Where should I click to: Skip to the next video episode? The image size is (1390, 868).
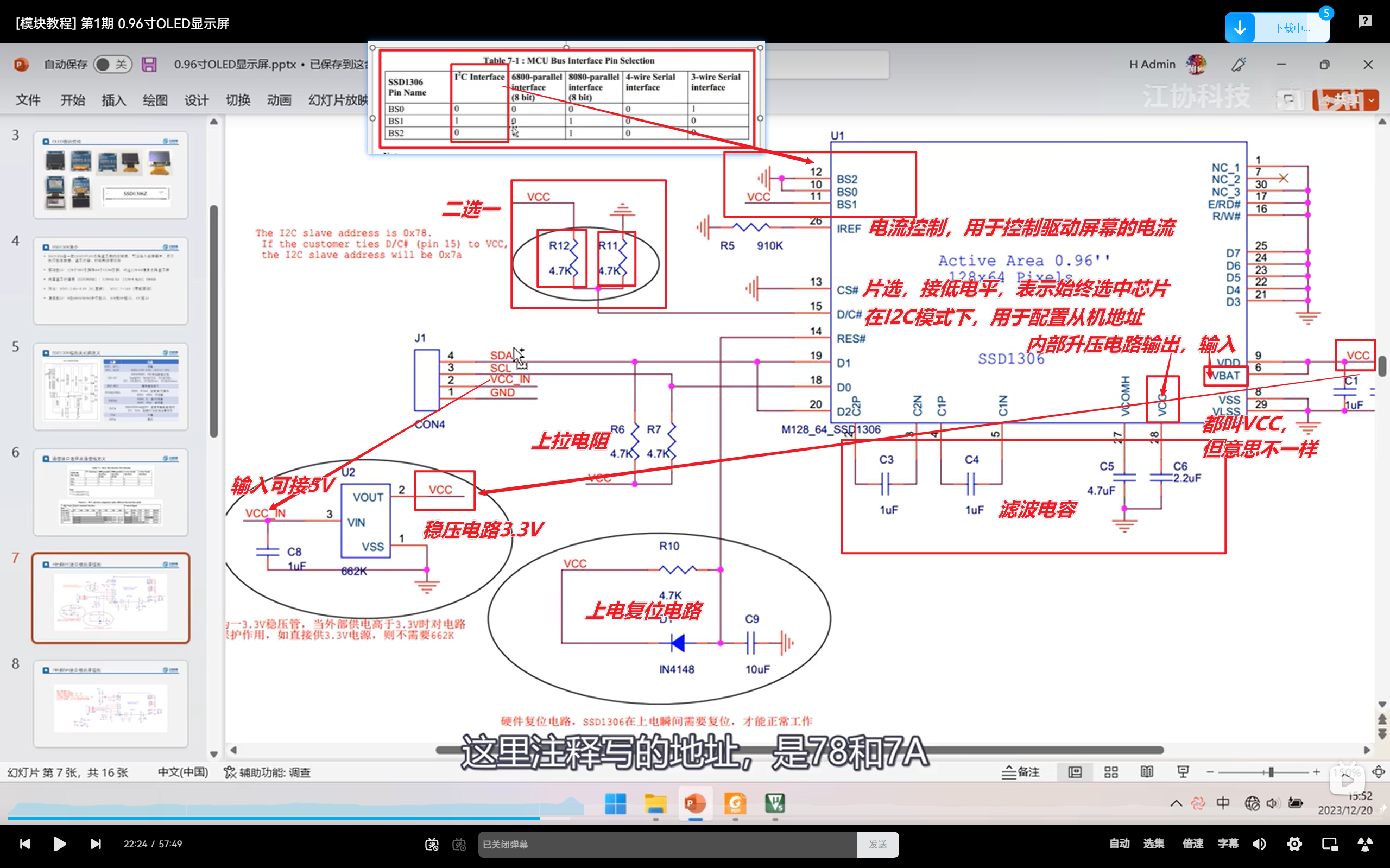pos(96,844)
